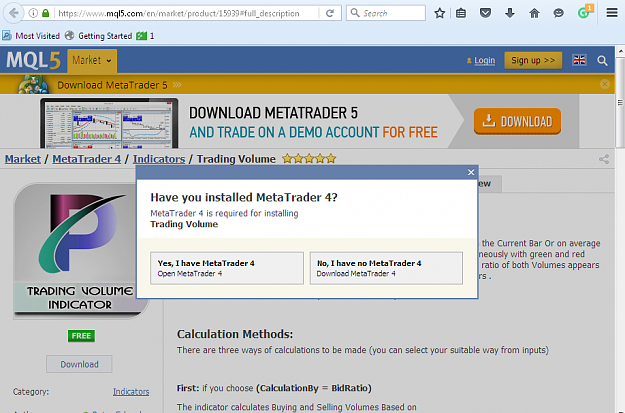625x413 pixels.
Task: Open site information icon in address bar
Action: click(33, 13)
